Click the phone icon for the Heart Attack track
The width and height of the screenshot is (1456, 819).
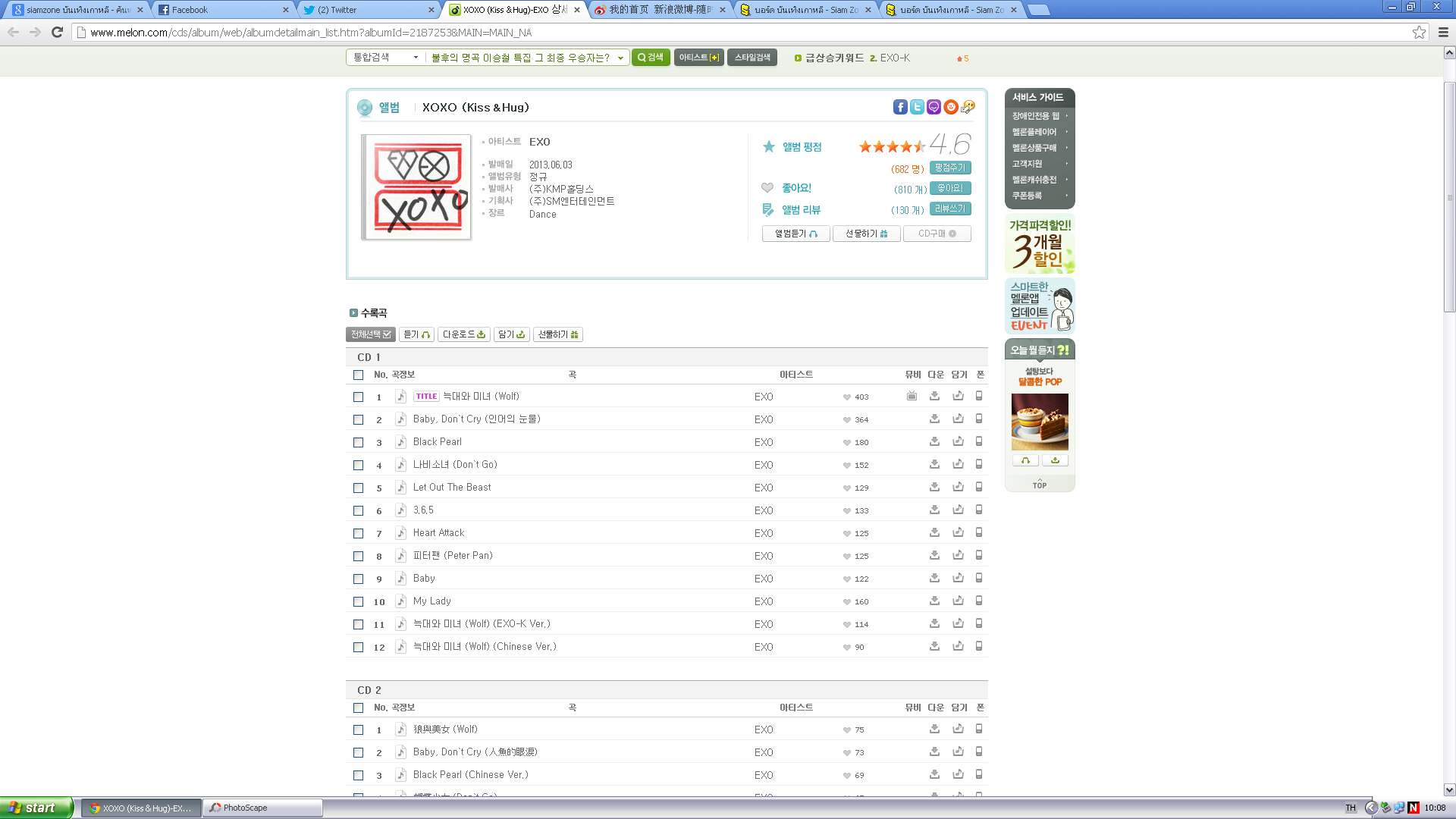point(979,532)
